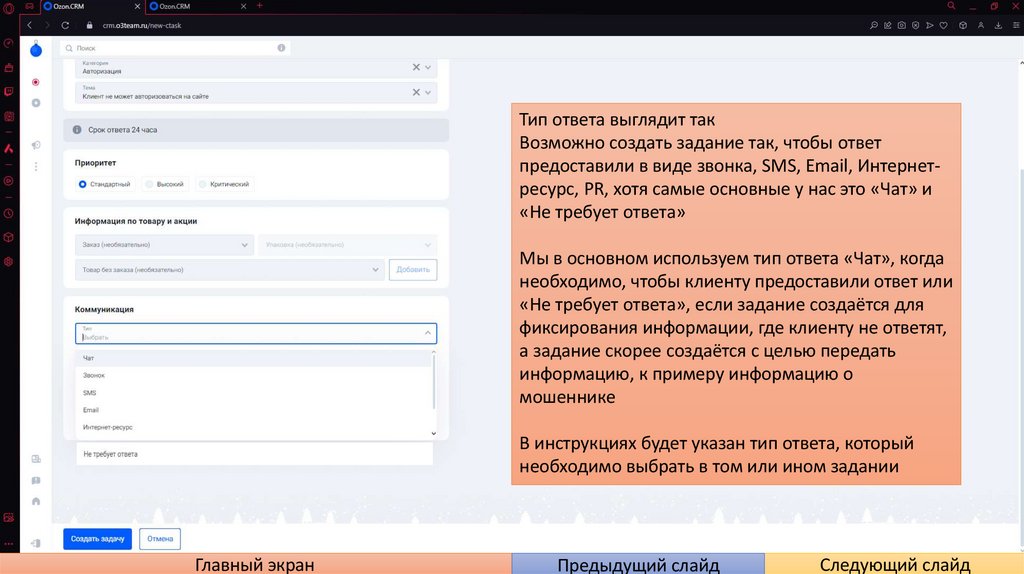Click the send paper-plane icon in browser toolbar

click(930, 25)
